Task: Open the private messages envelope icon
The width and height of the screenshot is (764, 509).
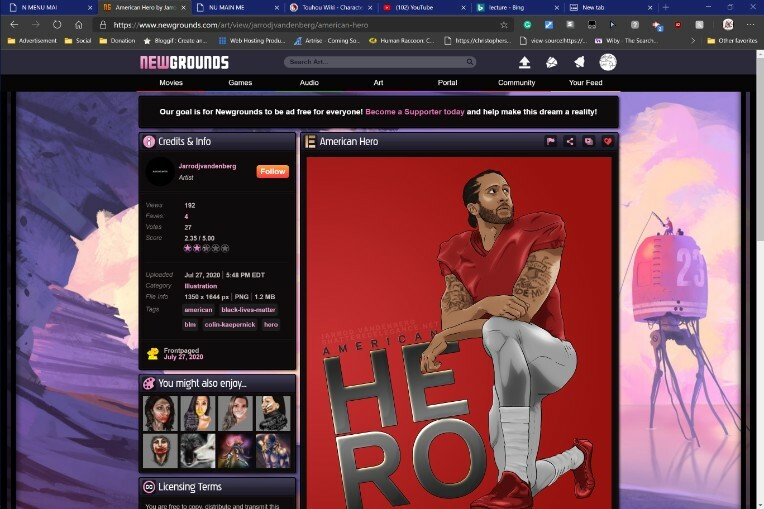Action: [x=552, y=62]
